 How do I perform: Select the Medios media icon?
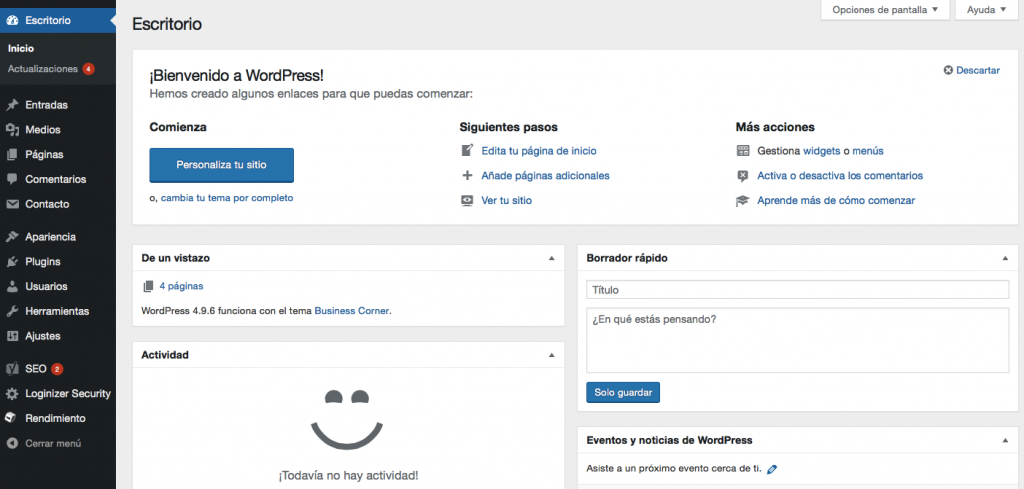pos(12,129)
